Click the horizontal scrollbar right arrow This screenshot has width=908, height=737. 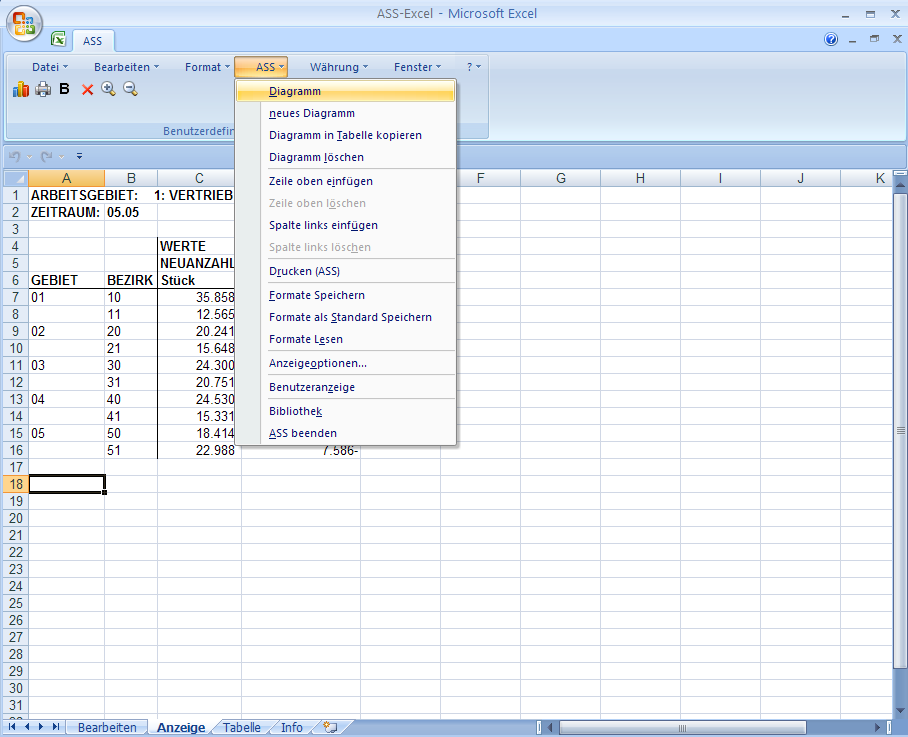[878, 727]
